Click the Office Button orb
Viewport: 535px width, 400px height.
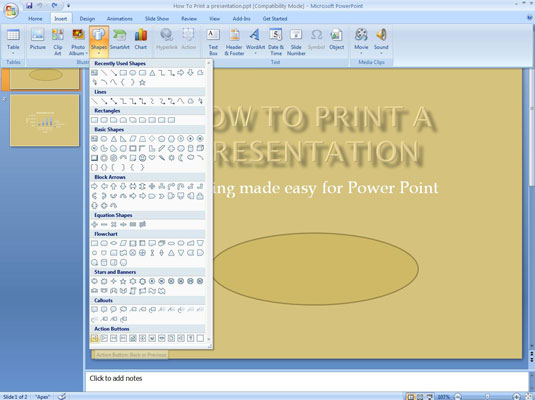[11, 11]
